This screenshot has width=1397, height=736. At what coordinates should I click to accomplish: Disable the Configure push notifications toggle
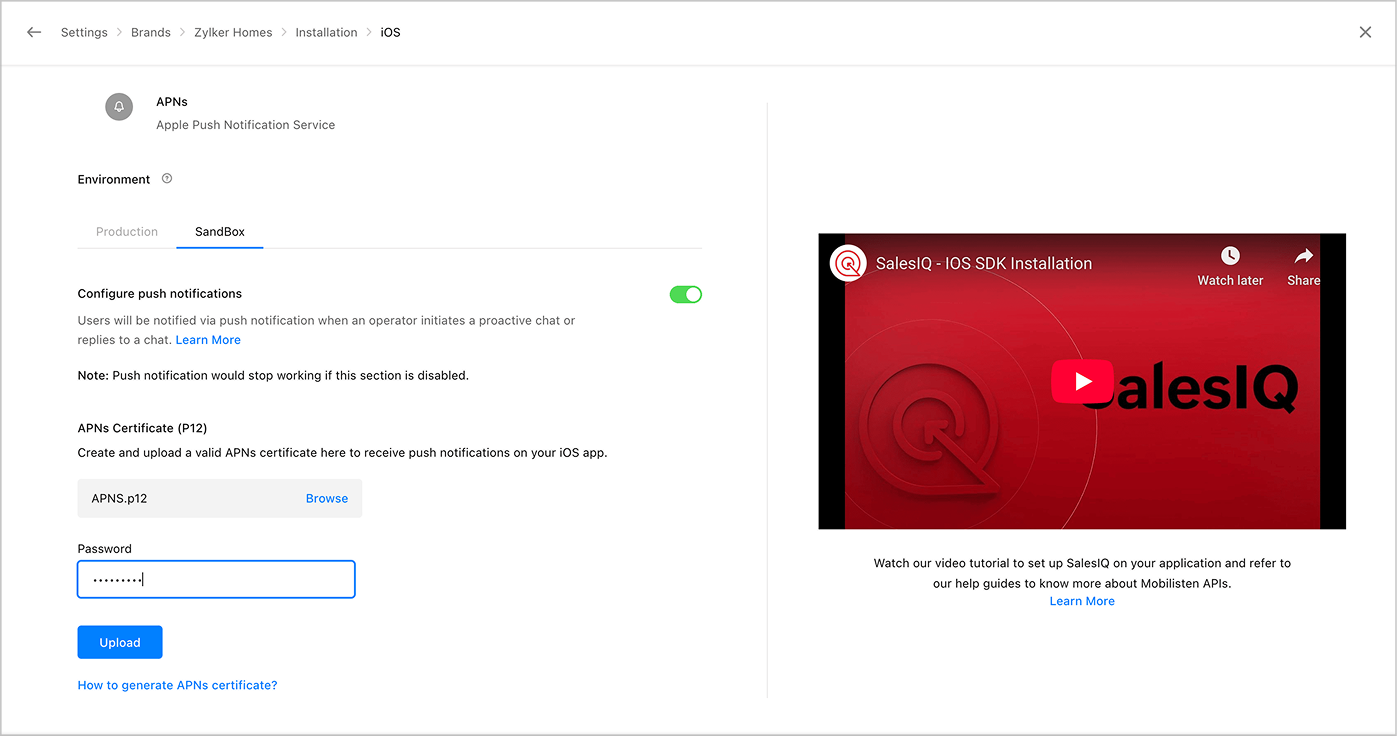pos(686,294)
